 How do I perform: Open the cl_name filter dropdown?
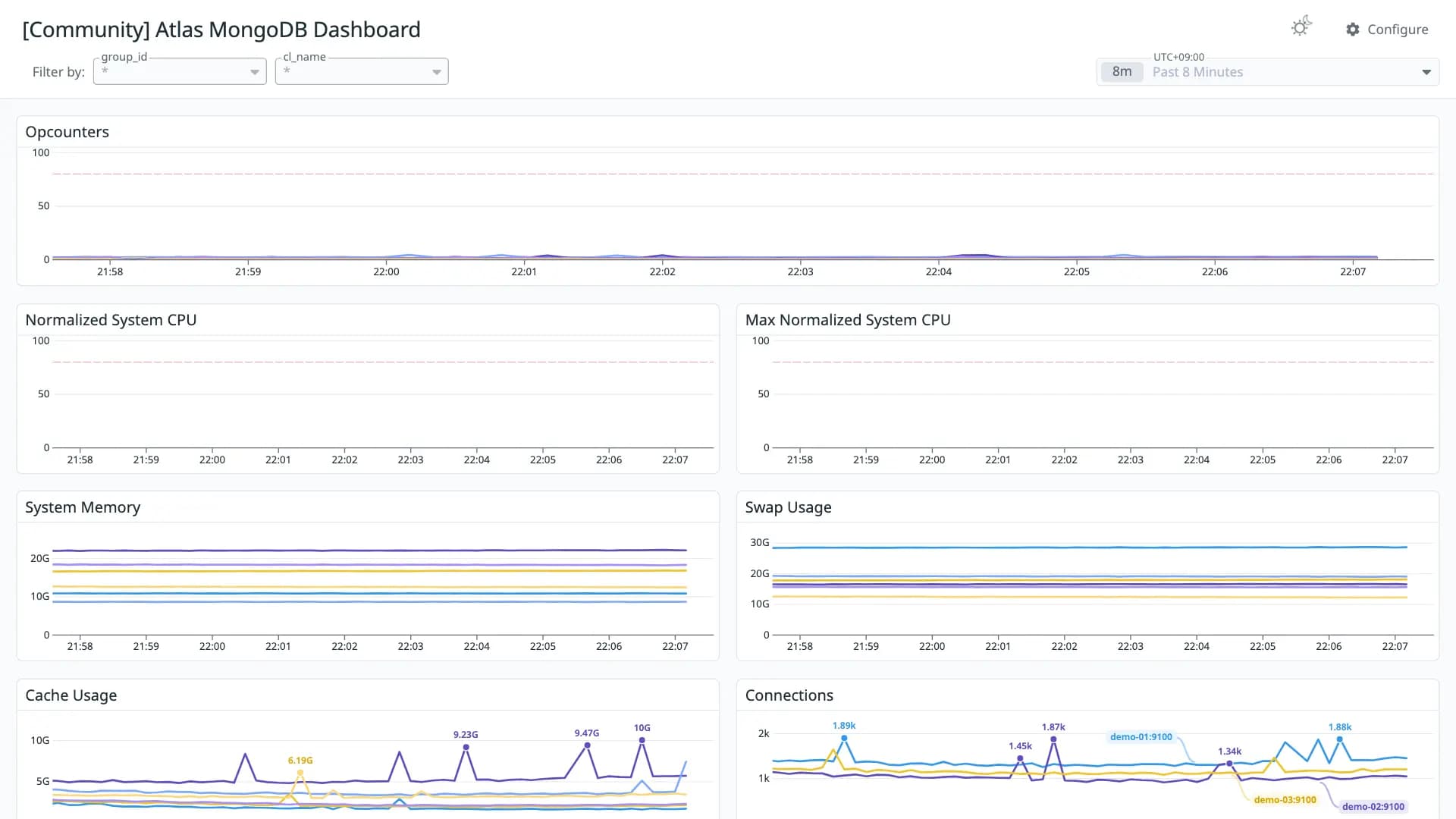click(362, 71)
